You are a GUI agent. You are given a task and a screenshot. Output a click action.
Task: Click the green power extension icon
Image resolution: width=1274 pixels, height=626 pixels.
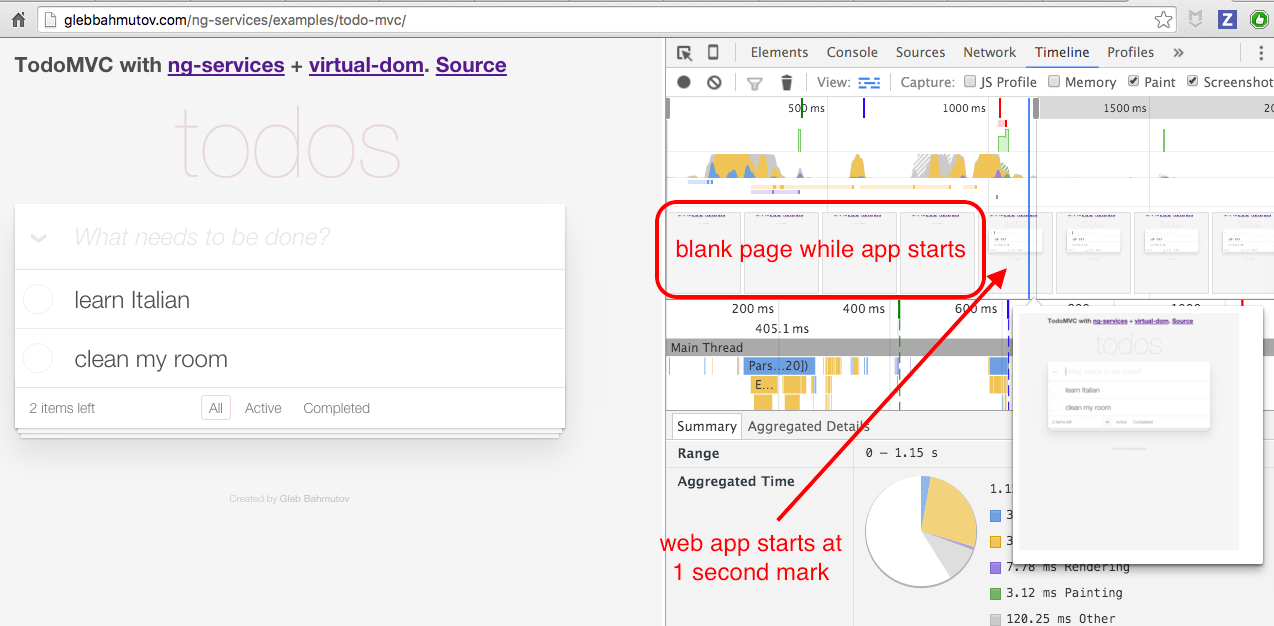1259,19
